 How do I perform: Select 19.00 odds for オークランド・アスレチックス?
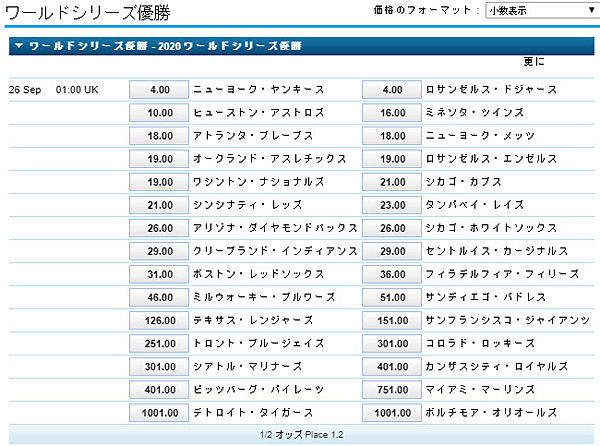click(x=159, y=159)
